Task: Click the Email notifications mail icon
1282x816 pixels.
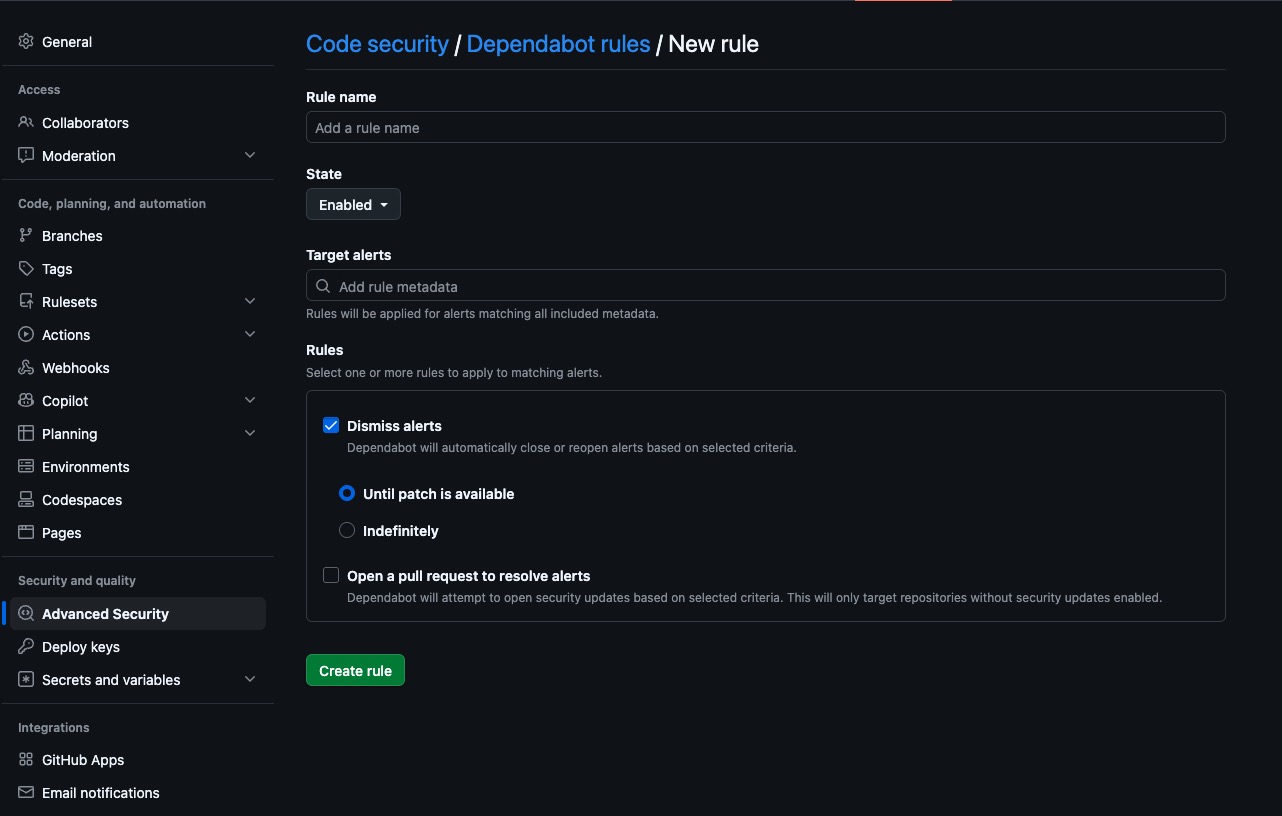Action: point(26,793)
